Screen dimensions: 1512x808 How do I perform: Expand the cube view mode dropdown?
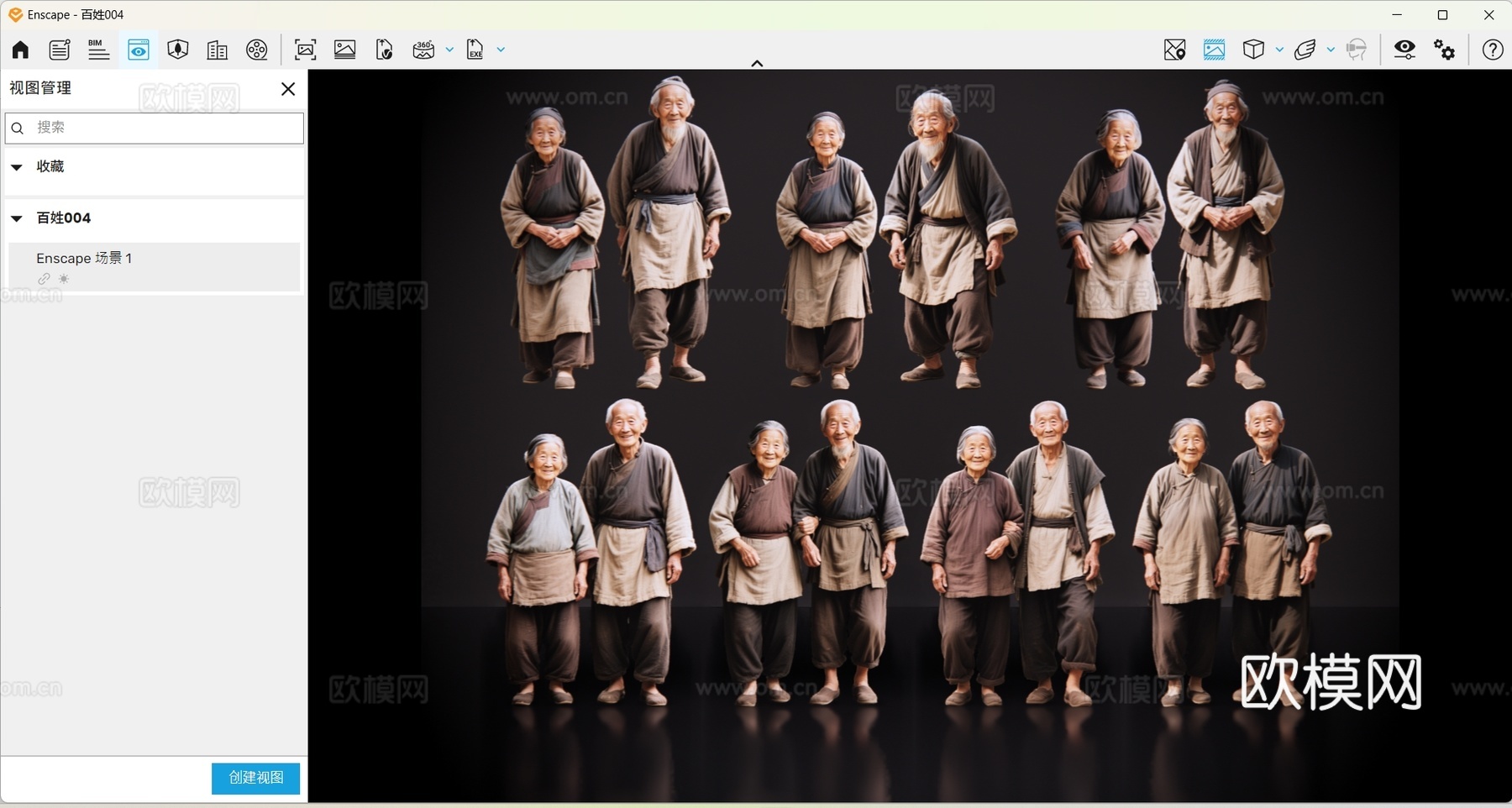[1279, 50]
